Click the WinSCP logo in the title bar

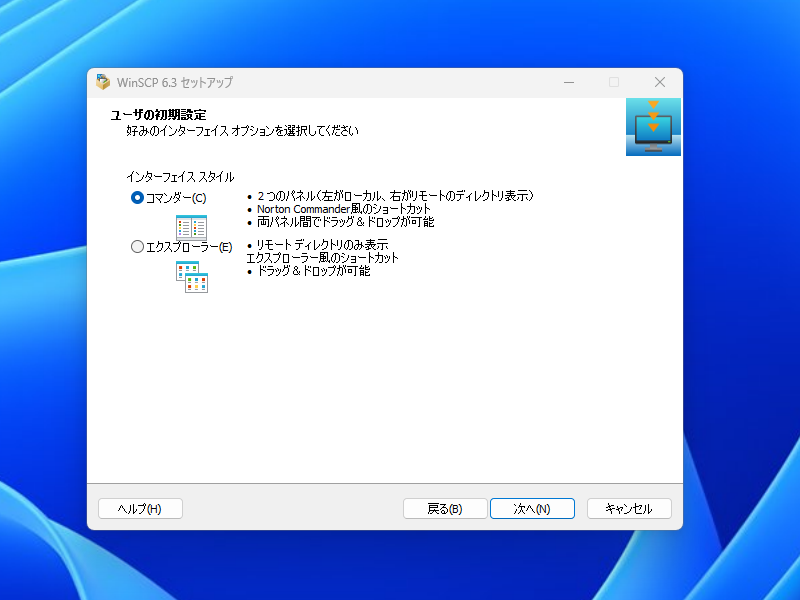click(x=100, y=82)
